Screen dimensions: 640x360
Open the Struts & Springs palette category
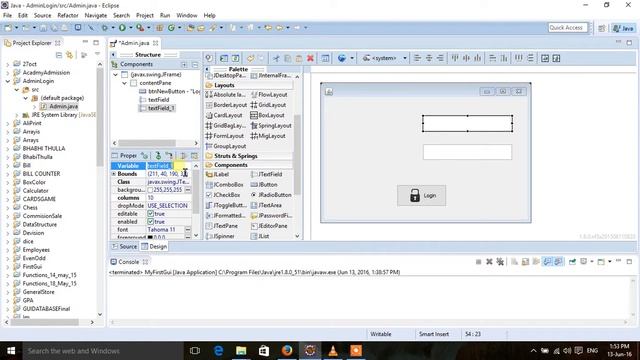249,156
